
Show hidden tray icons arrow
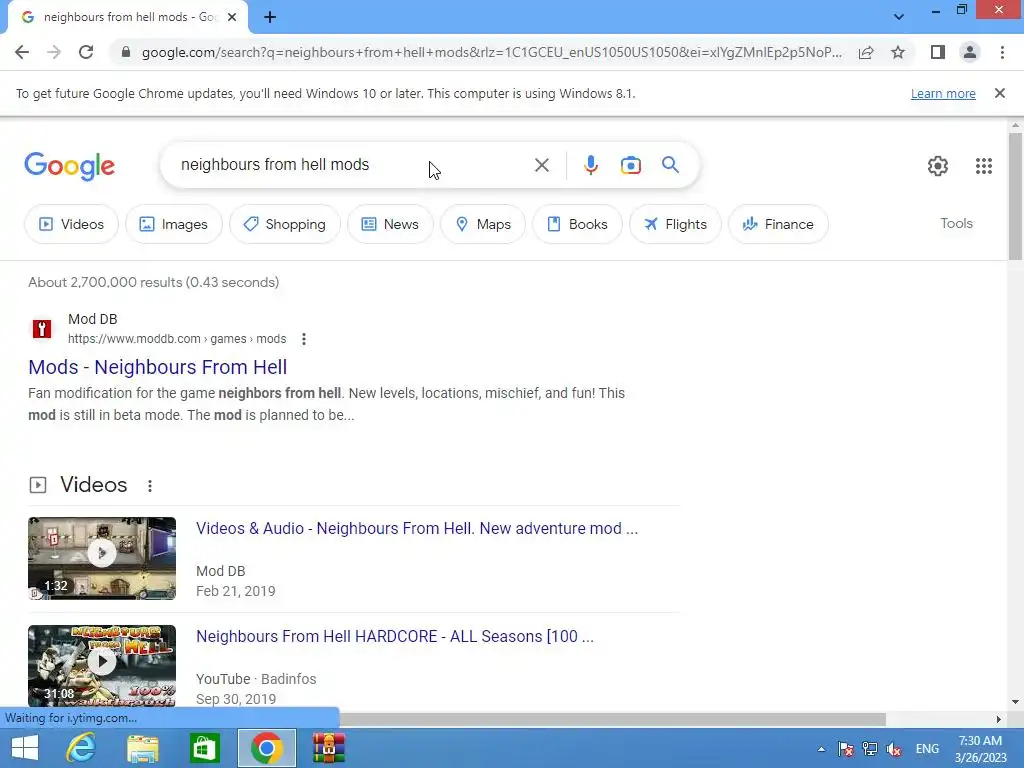[821, 749]
